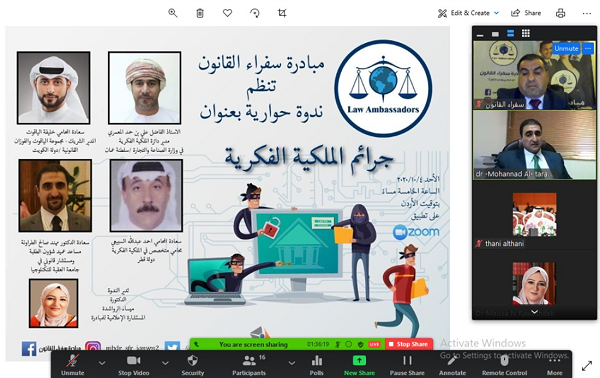Switch video panel to grid gallery view

pos(526,34)
